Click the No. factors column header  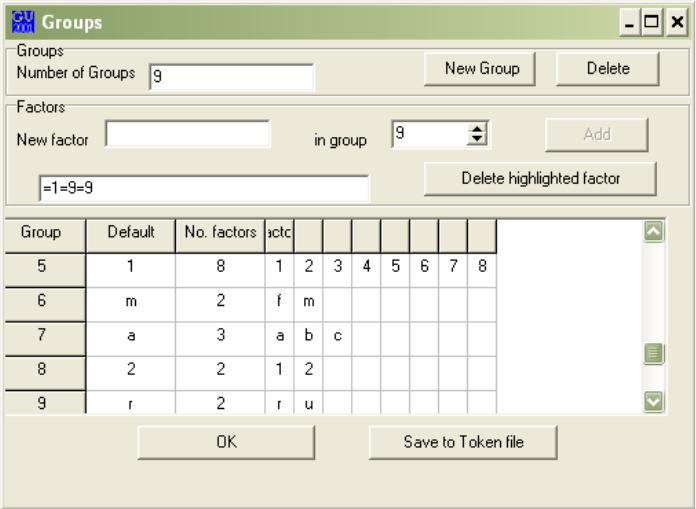click(219, 232)
